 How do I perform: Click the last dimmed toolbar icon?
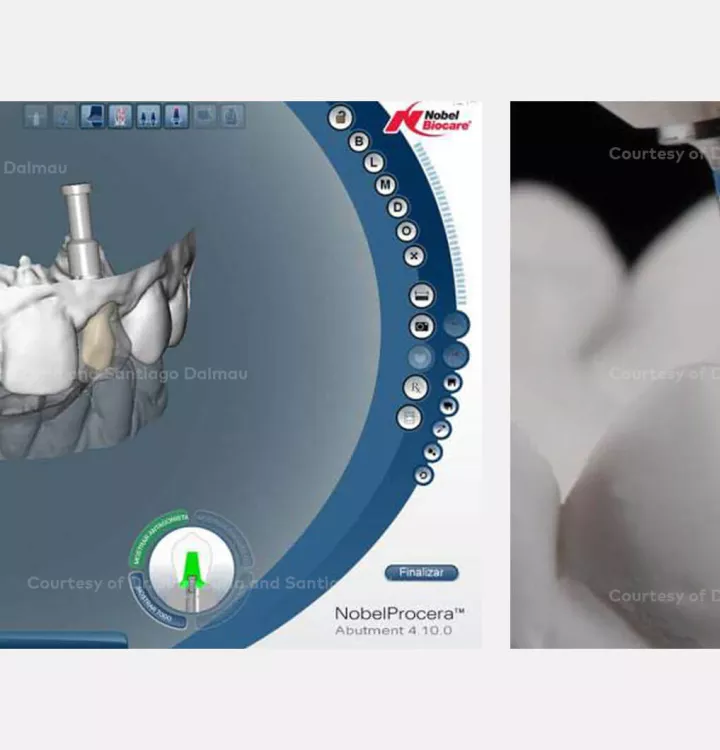[x=233, y=116]
